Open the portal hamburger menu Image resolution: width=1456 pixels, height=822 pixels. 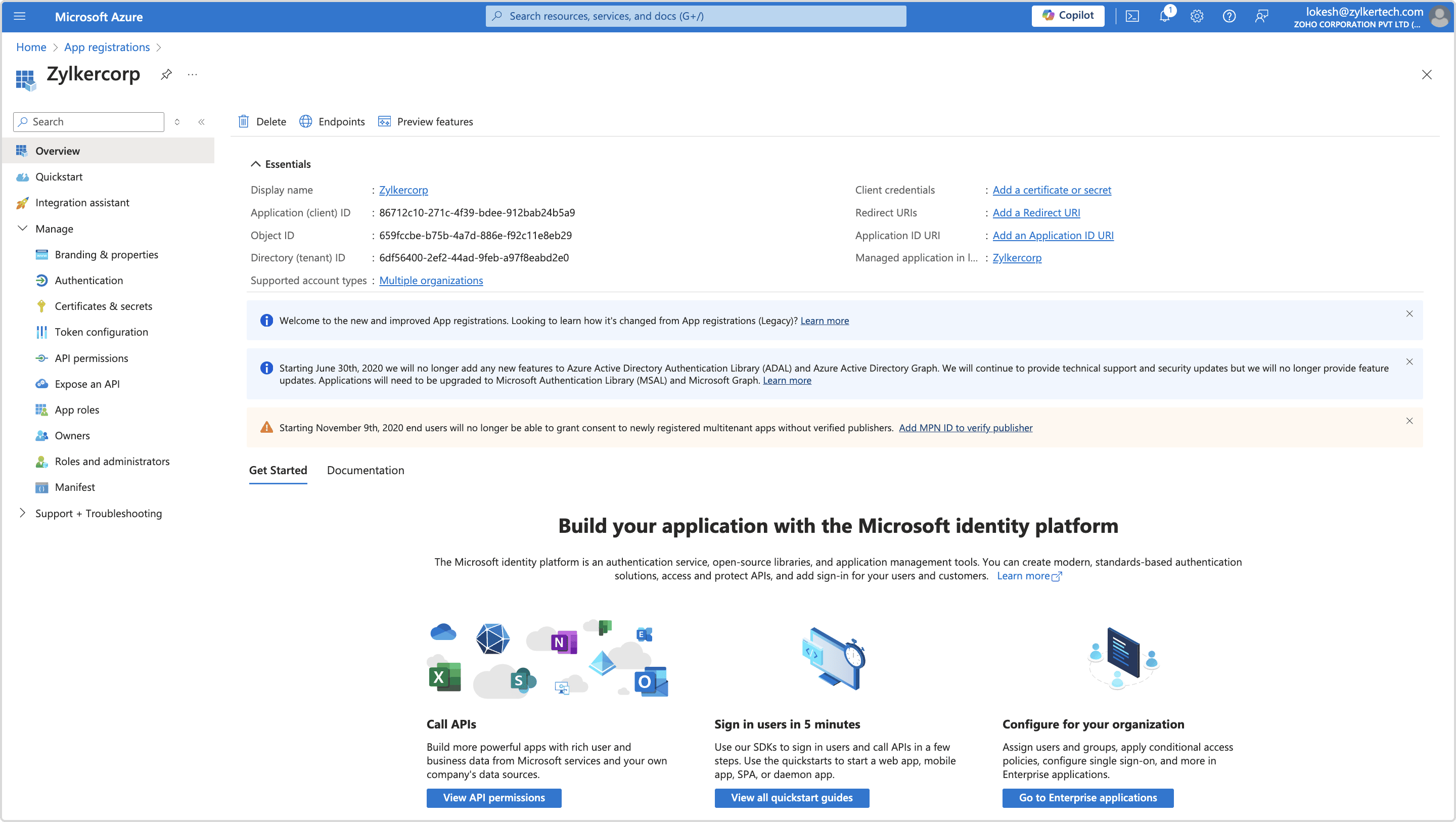(x=20, y=16)
